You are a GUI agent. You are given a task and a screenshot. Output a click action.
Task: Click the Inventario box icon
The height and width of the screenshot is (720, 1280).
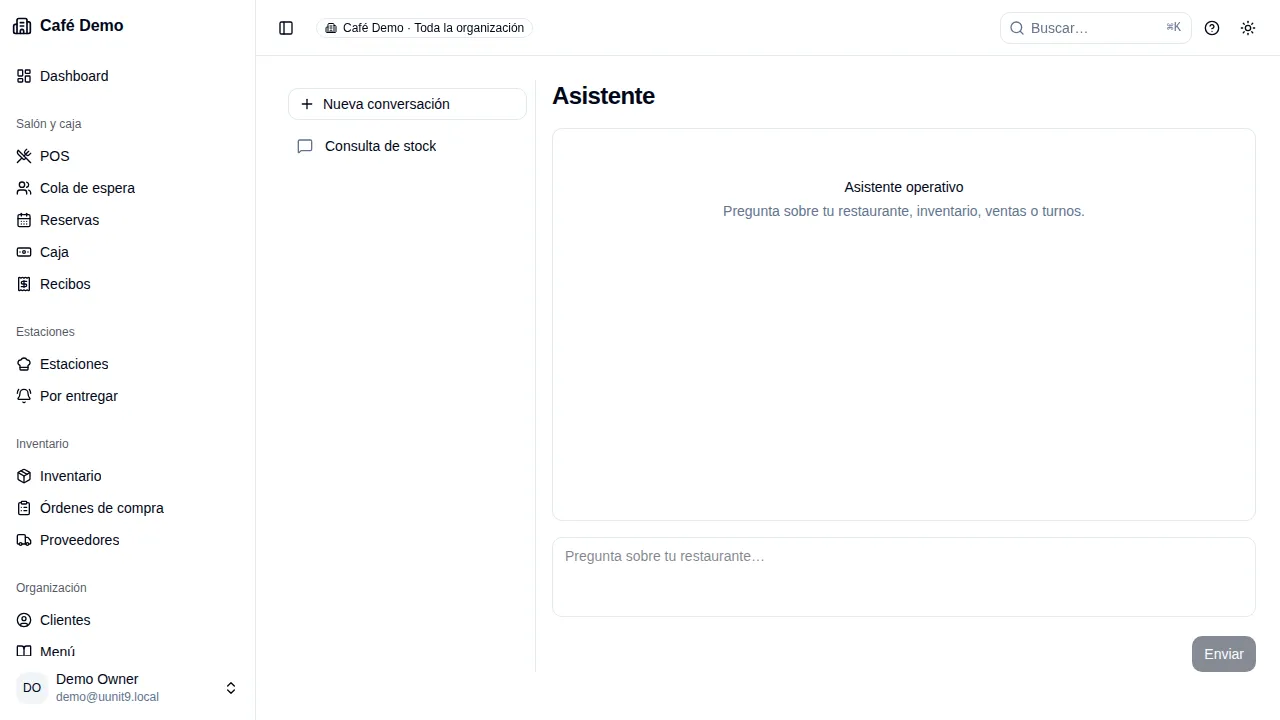[x=24, y=476]
